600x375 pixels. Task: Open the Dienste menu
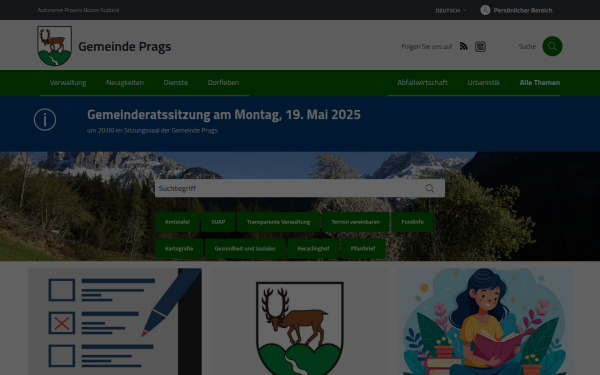click(176, 83)
